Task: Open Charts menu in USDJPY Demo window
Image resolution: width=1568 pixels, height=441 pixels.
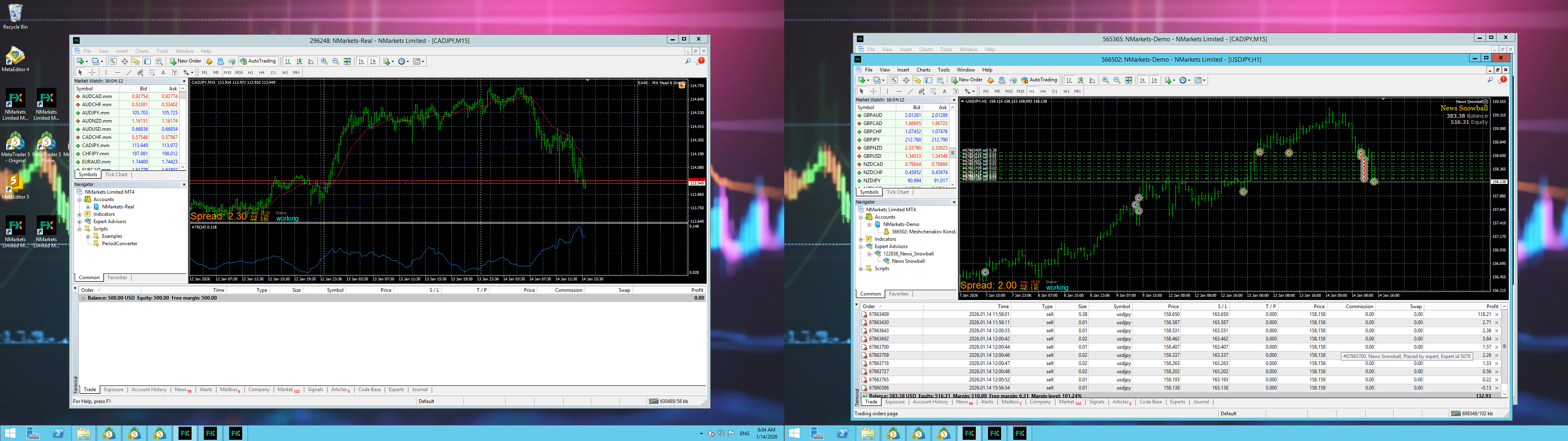Action: pyautogui.click(x=923, y=70)
